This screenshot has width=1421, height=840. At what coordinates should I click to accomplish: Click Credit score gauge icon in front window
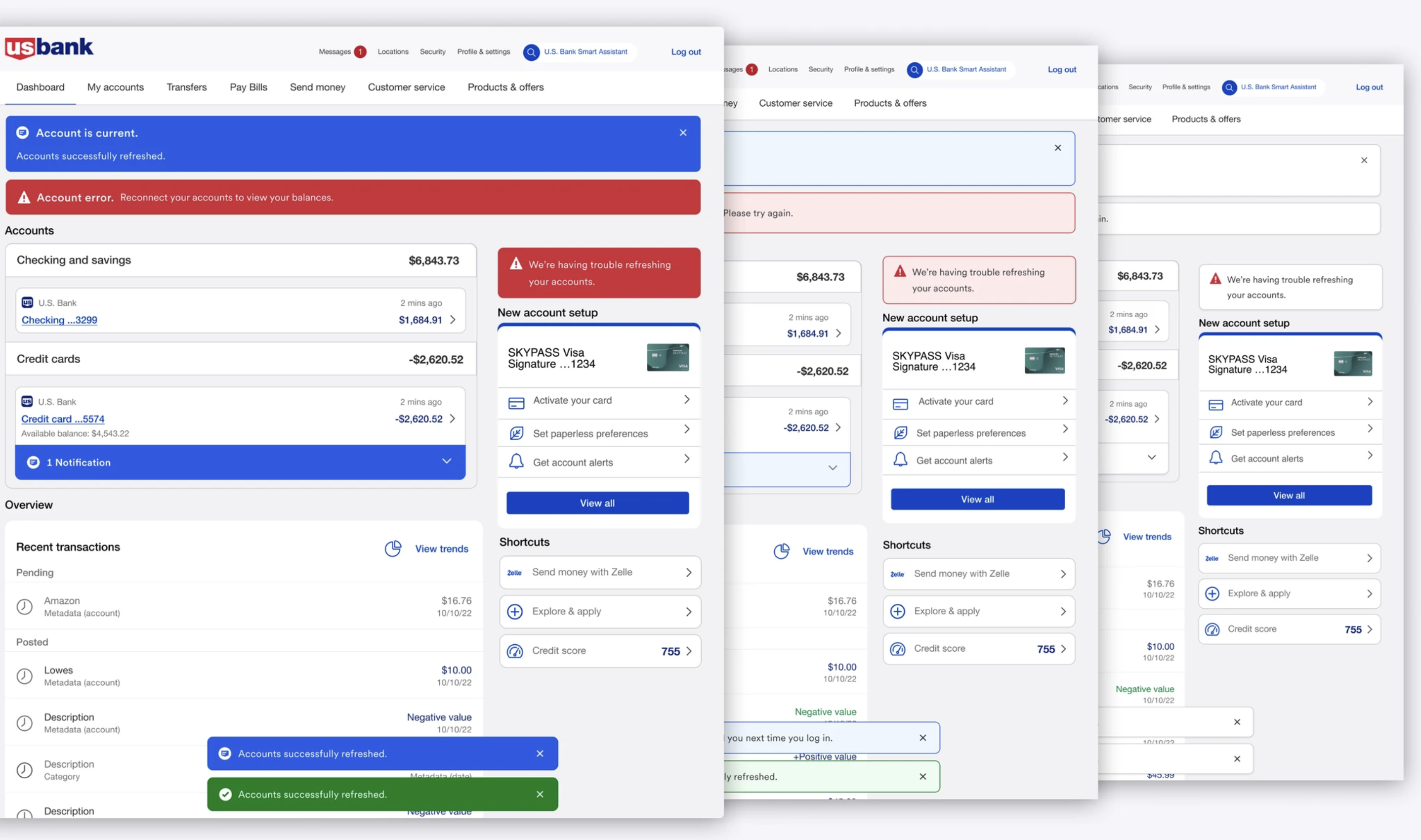coord(515,651)
